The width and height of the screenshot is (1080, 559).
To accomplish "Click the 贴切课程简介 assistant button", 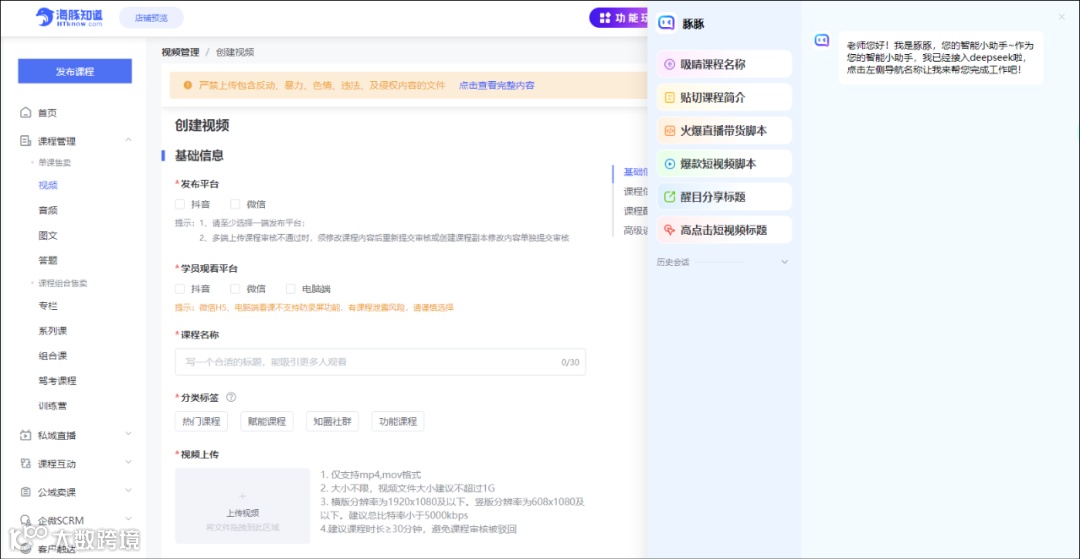I will [x=725, y=97].
